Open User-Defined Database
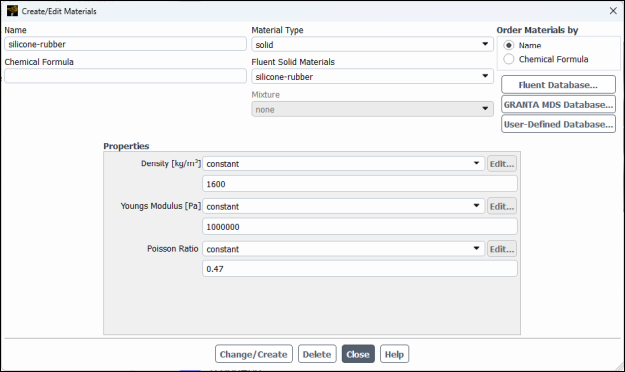 [558, 124]
